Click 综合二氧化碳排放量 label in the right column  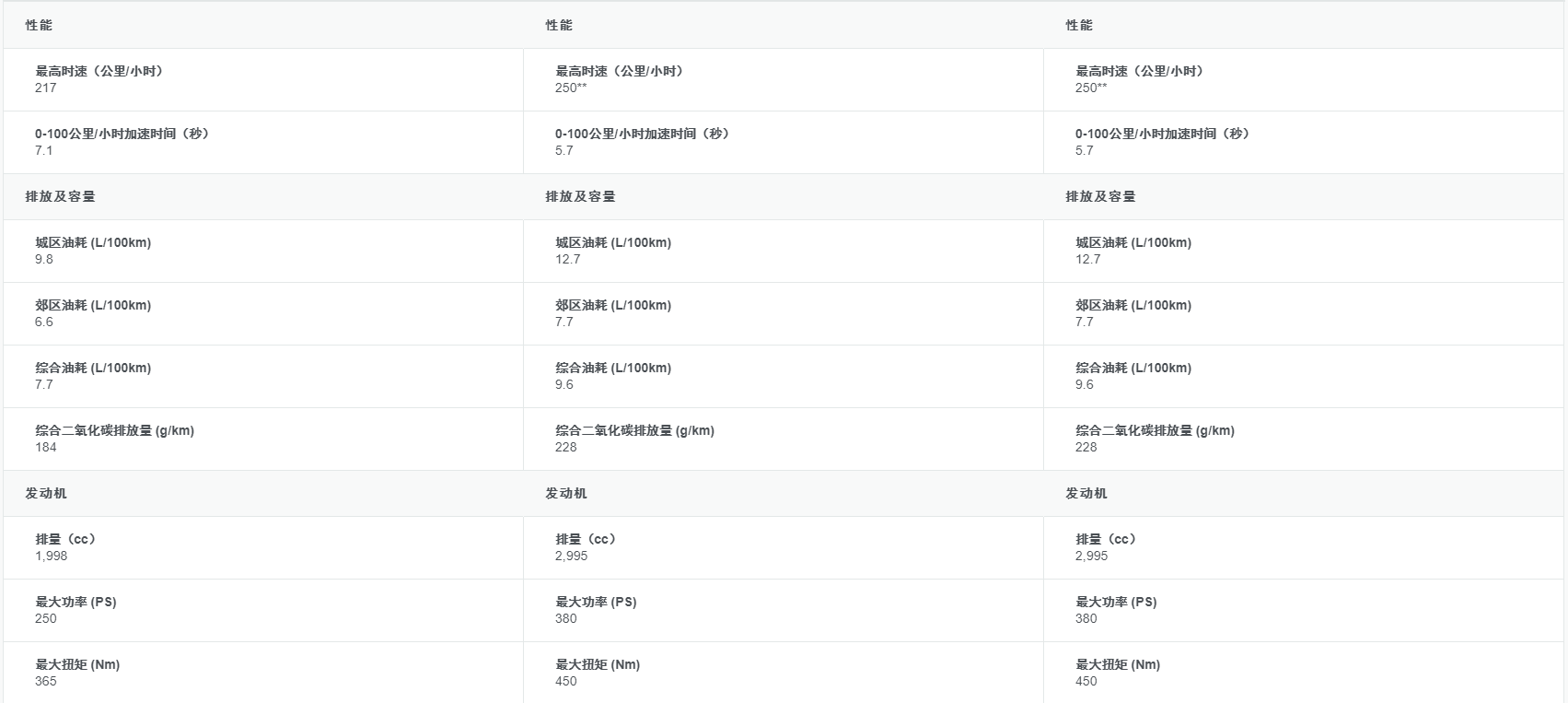pos(1155,430)
